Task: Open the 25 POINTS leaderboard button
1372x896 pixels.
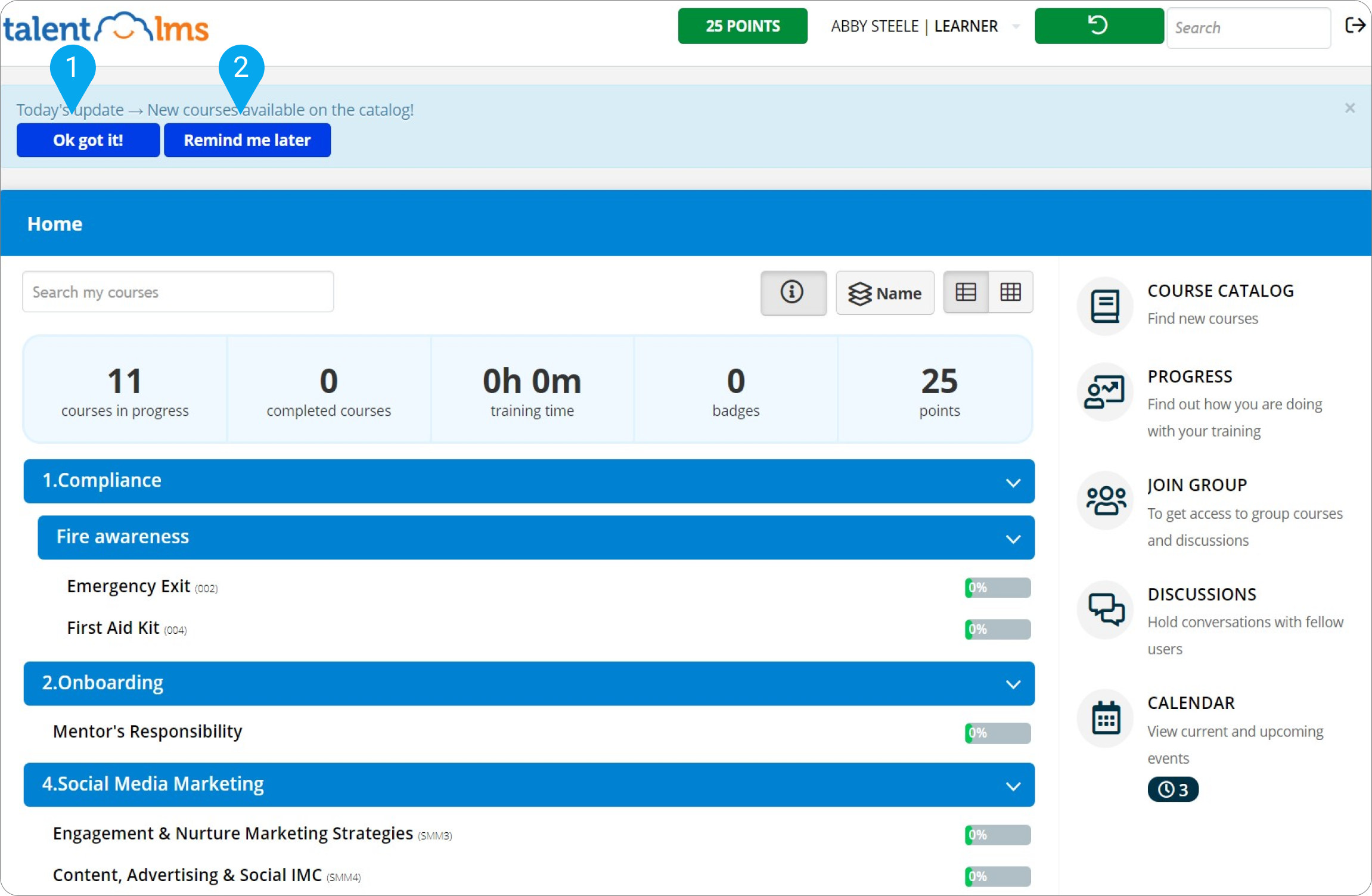Action: click(x=743, y=26)
